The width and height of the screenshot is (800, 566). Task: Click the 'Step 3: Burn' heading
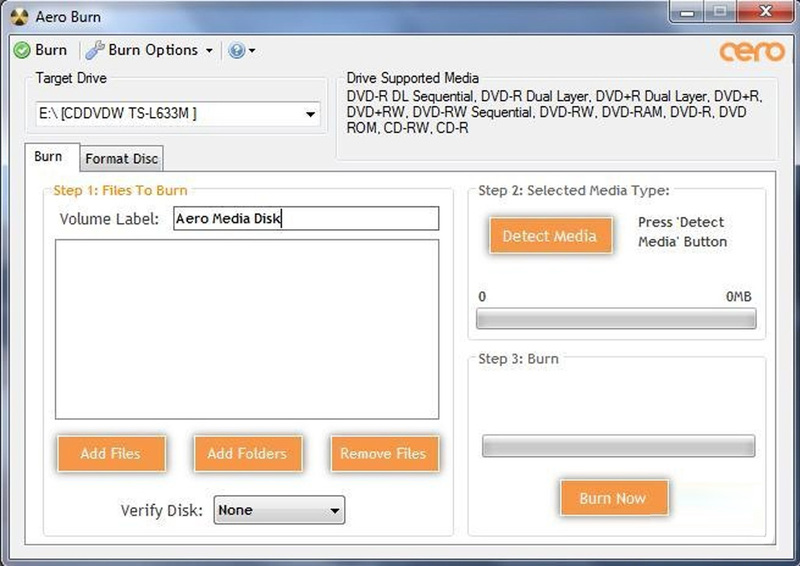point(518,359)
